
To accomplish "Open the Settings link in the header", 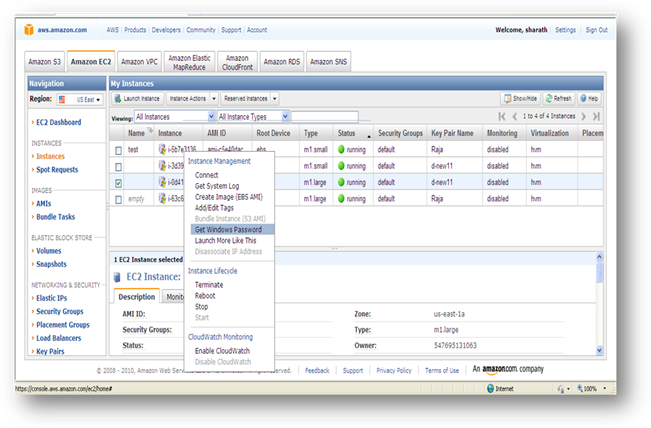I will coord(565,30).
